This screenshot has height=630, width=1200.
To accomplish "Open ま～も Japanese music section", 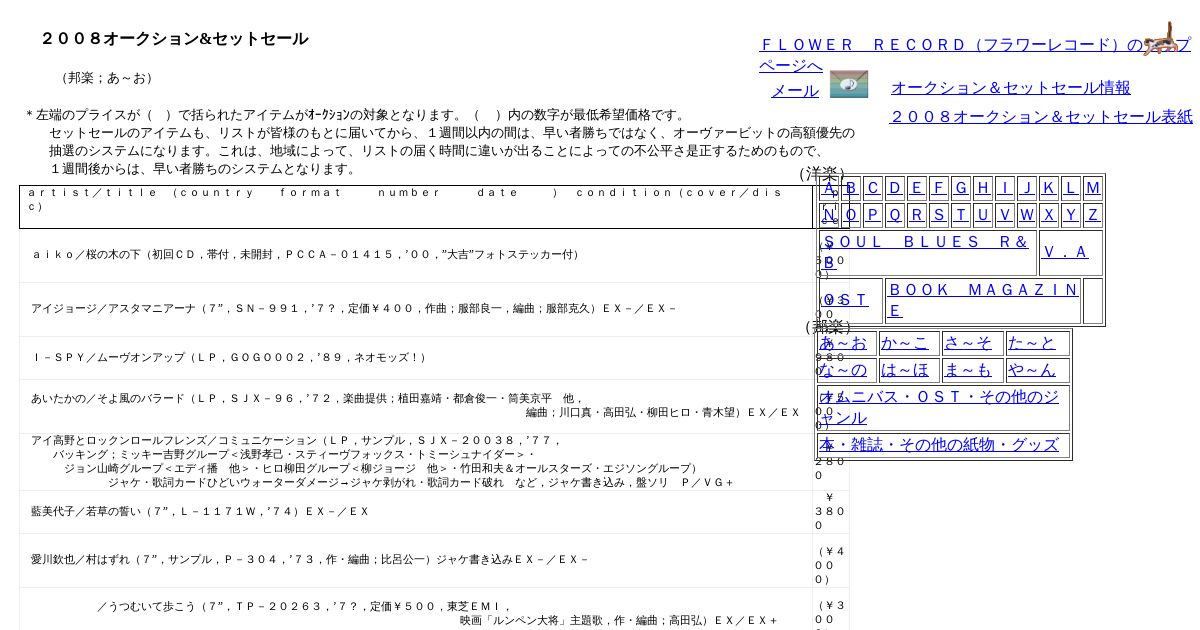I will (x=968, y=370).
